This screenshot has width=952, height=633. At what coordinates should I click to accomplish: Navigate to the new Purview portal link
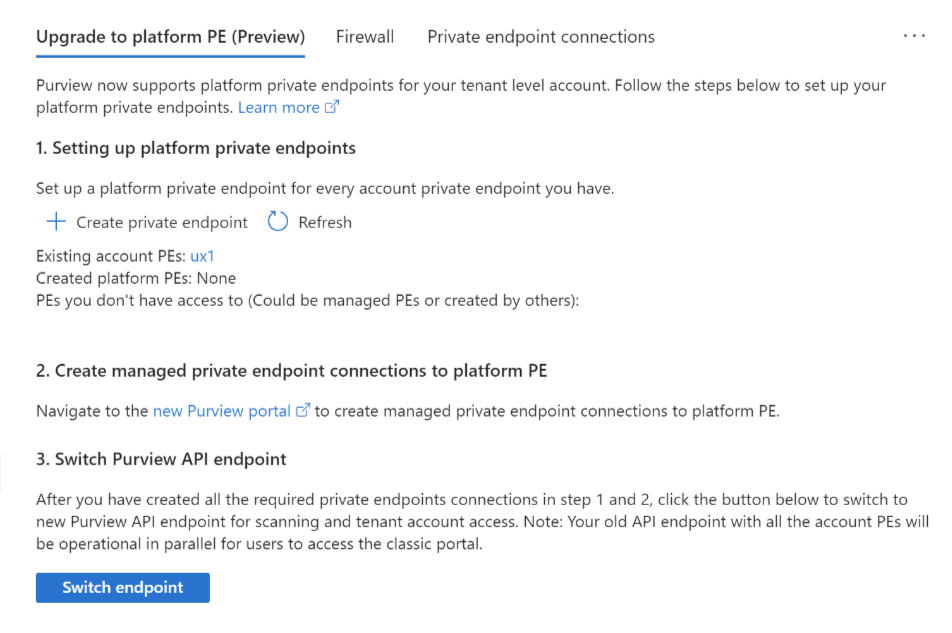(221, 411)
